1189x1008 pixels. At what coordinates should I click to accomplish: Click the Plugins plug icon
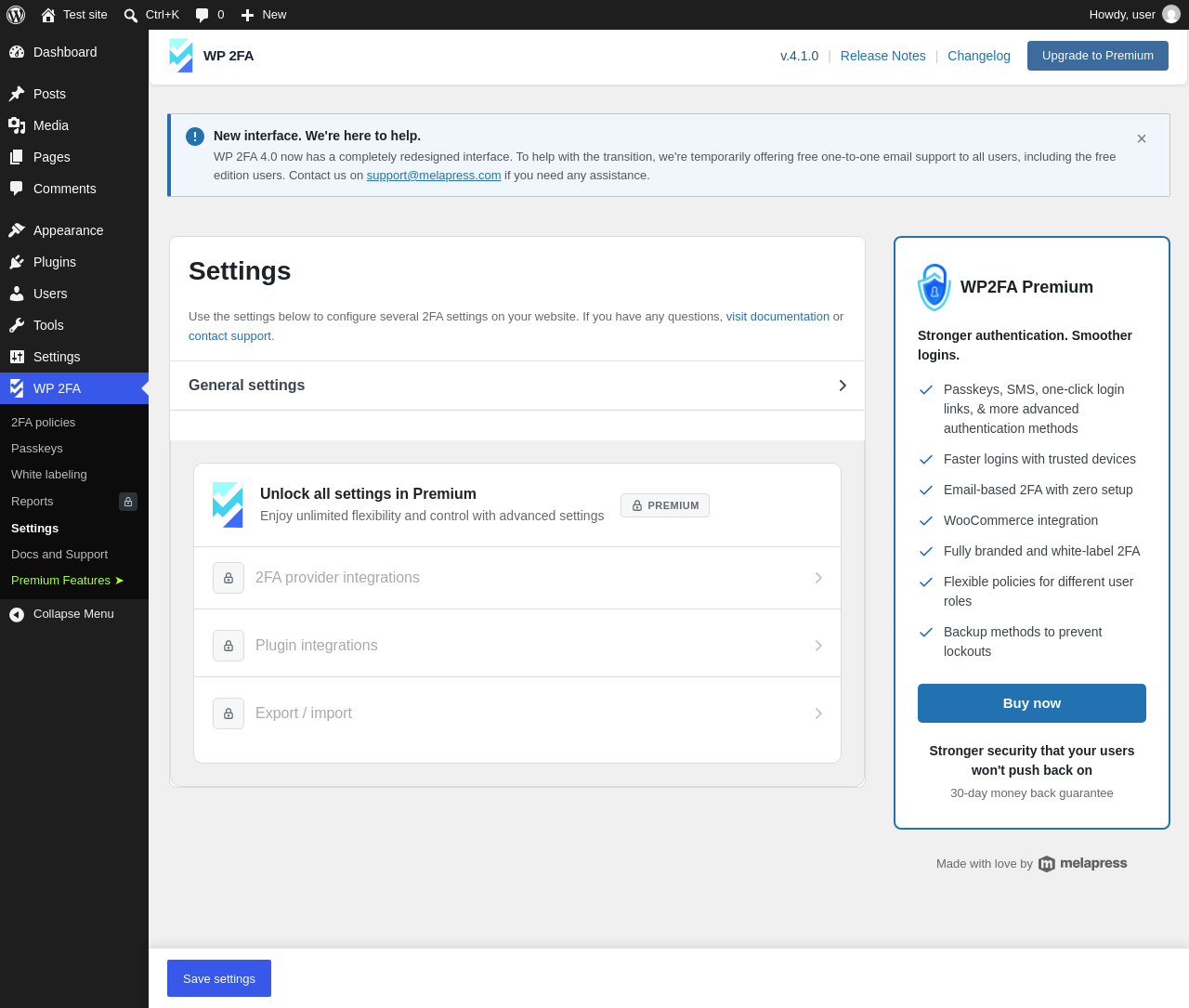[17, 262]
